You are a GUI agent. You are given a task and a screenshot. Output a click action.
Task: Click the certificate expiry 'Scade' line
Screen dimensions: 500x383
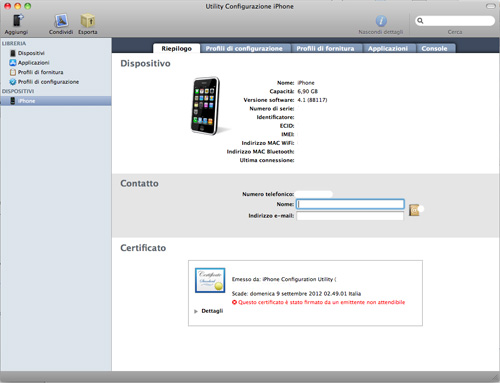coord(296,294)
